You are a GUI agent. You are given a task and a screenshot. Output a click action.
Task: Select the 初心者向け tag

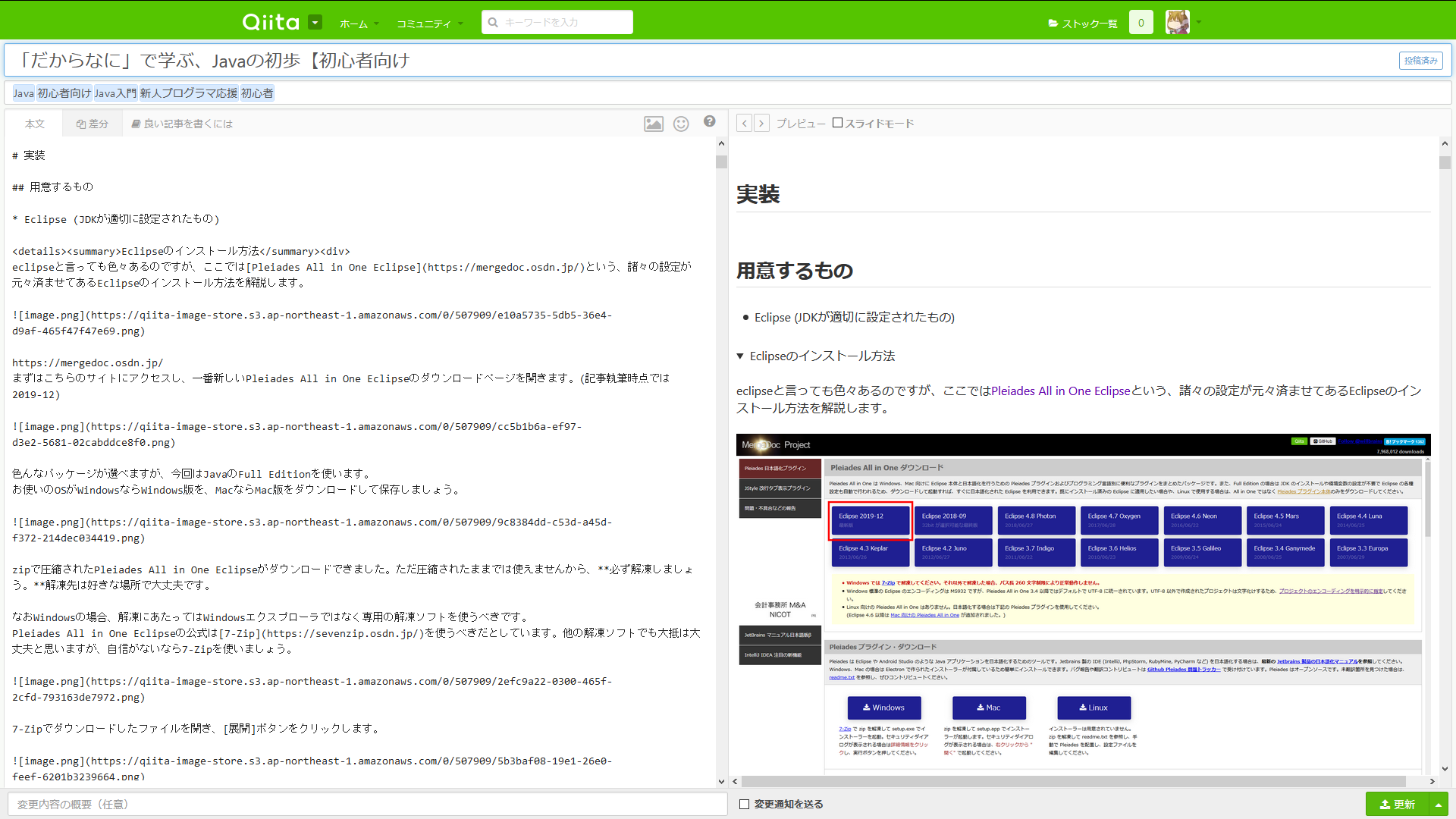tap(64, 93)
